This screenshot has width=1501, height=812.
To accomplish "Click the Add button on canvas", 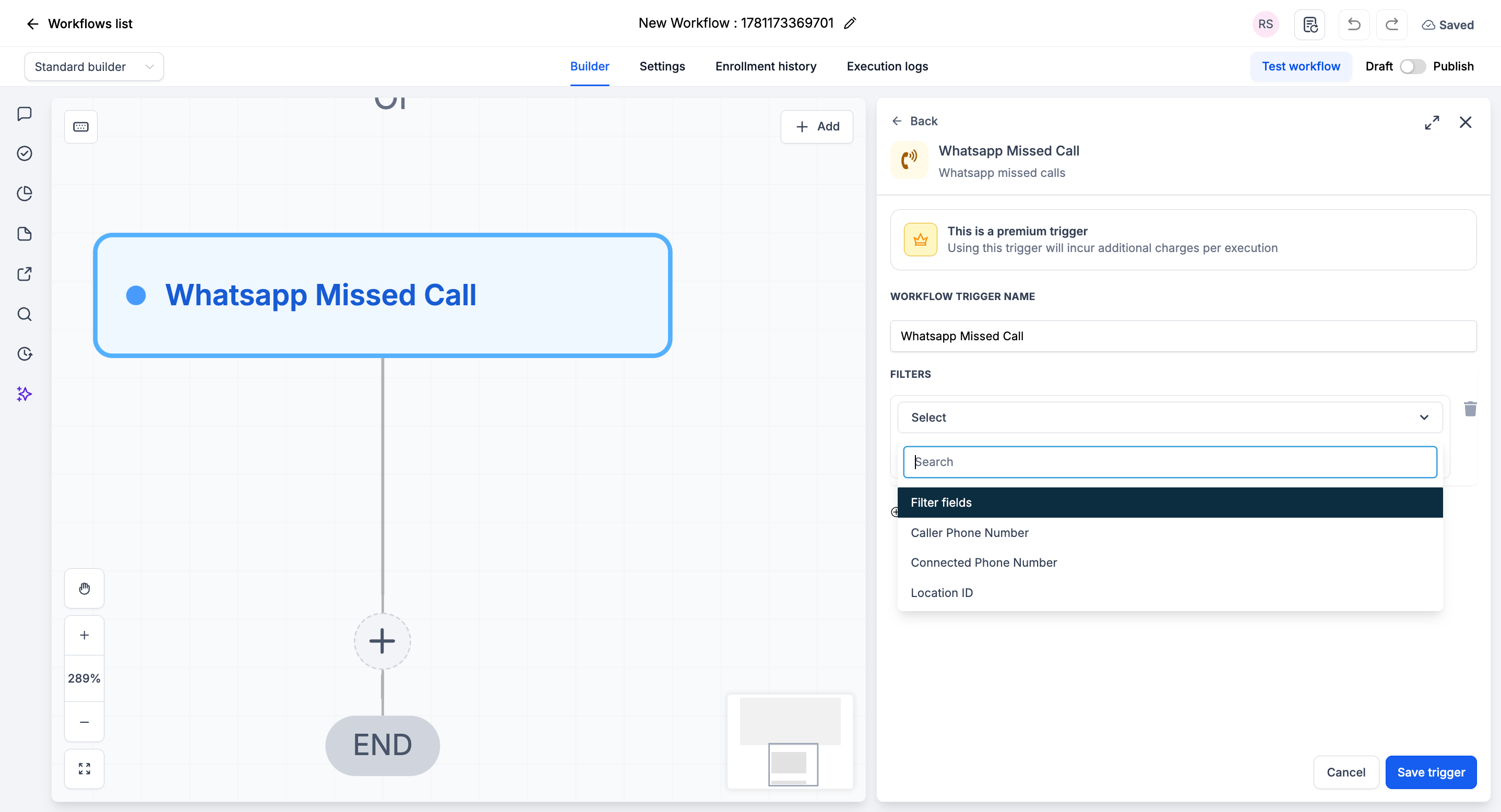I will (817, 126).
